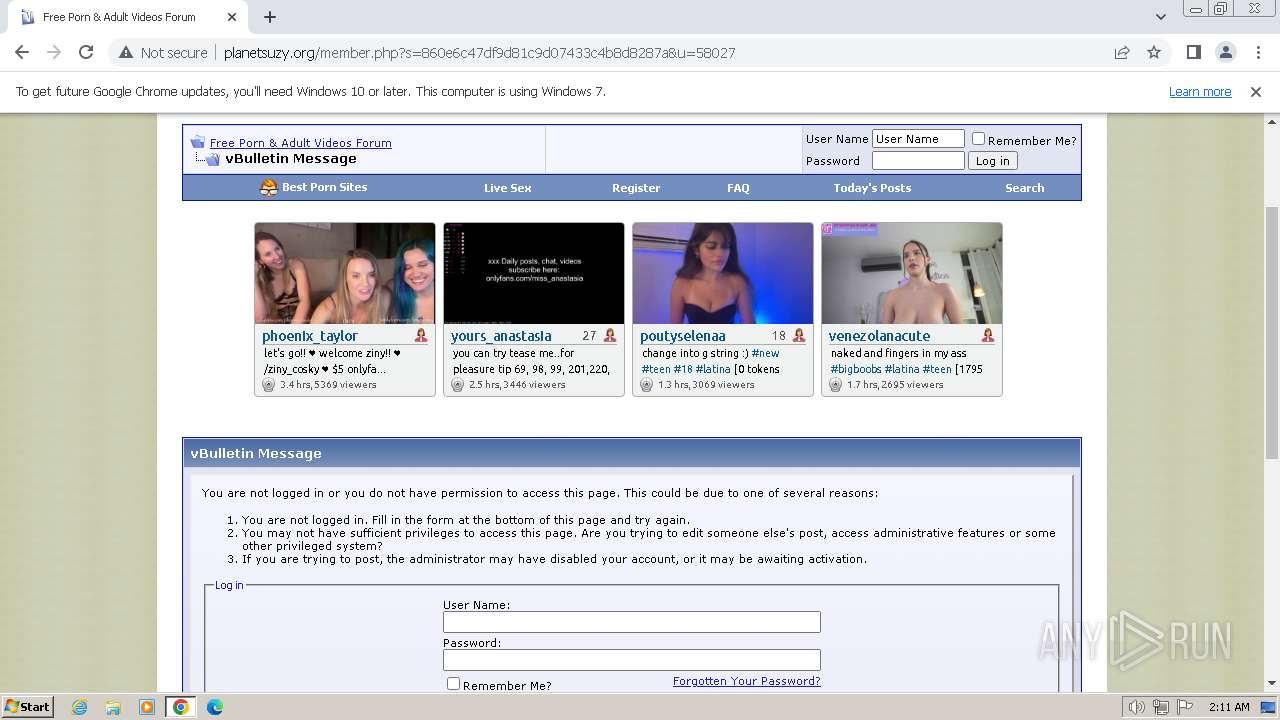Open the Chrome three-dot menu

pos(1257,52)
